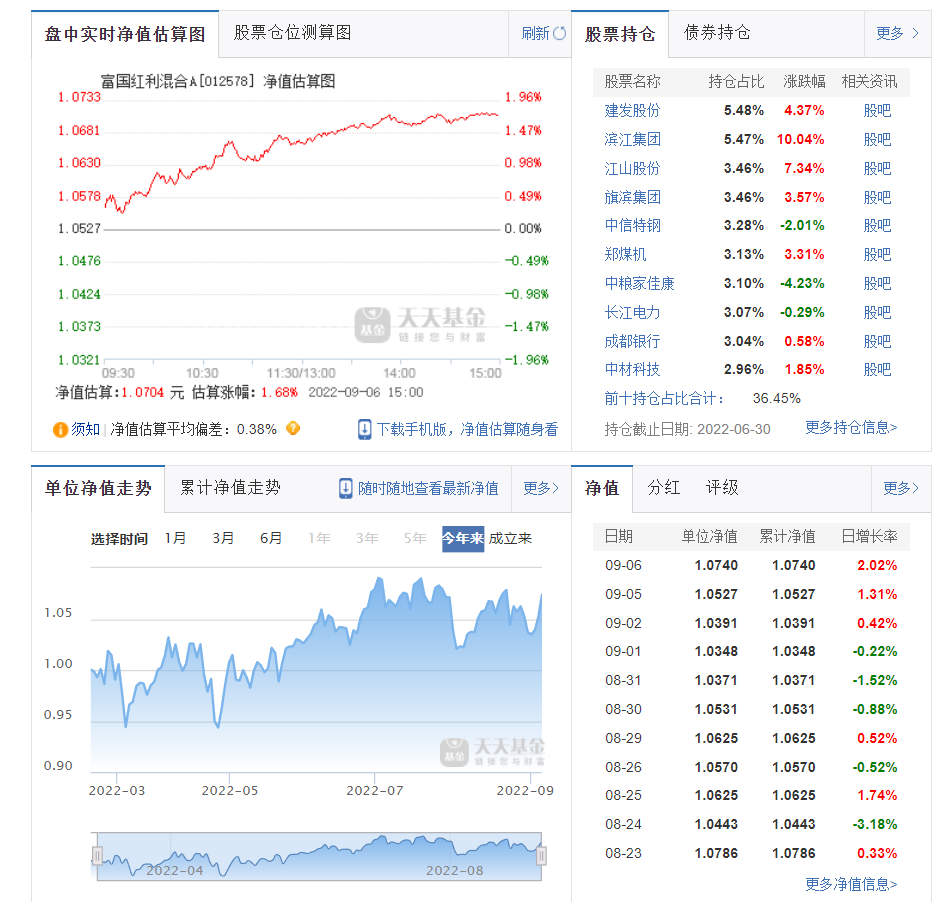Click the 08-23 net value date cell
This screenshot has width=935, height=902.
[623, 854]
